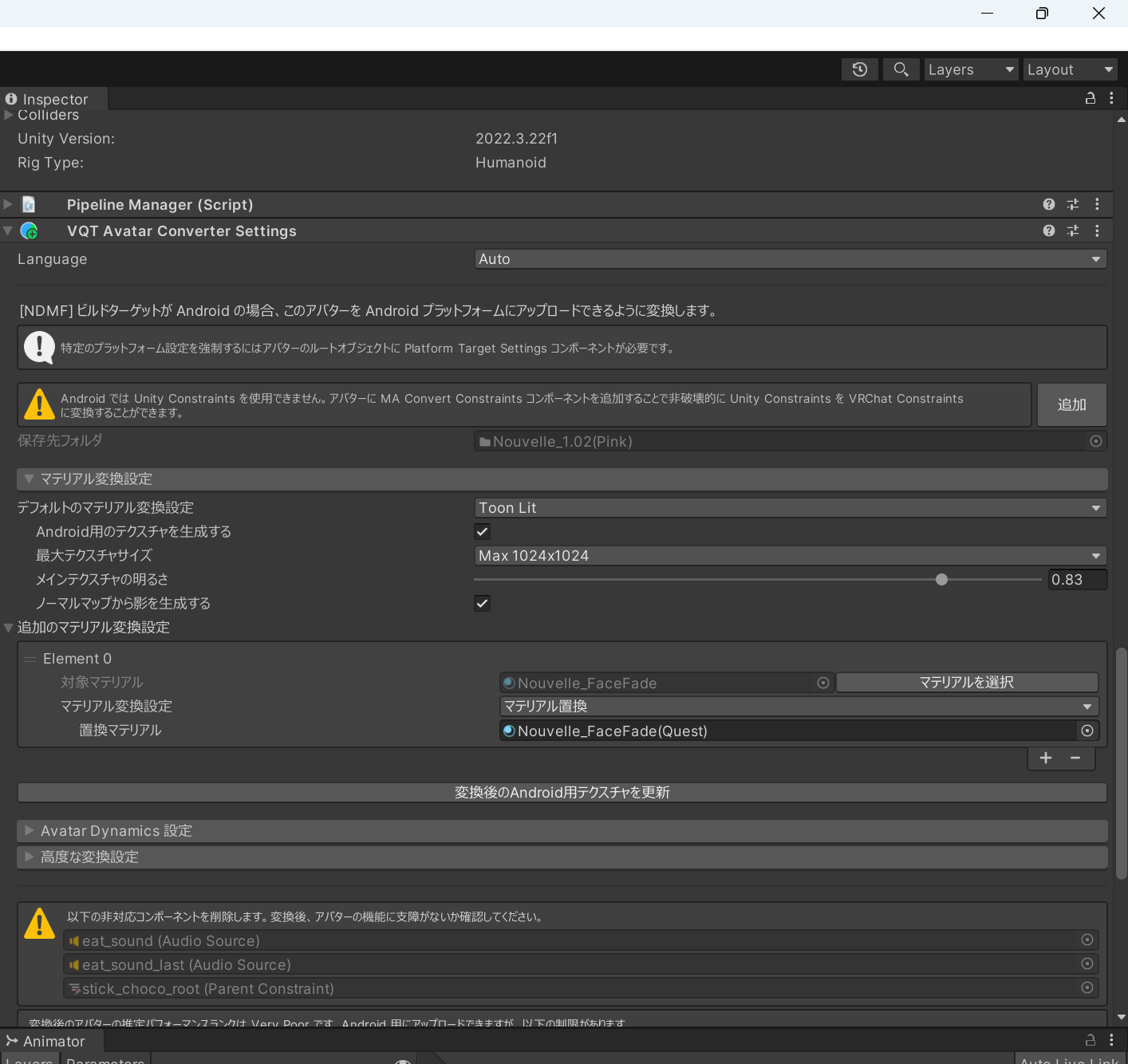Viewport: 1128px width, 1064px height.
Task: Click the 追加 button
Action: (1071, 404)
